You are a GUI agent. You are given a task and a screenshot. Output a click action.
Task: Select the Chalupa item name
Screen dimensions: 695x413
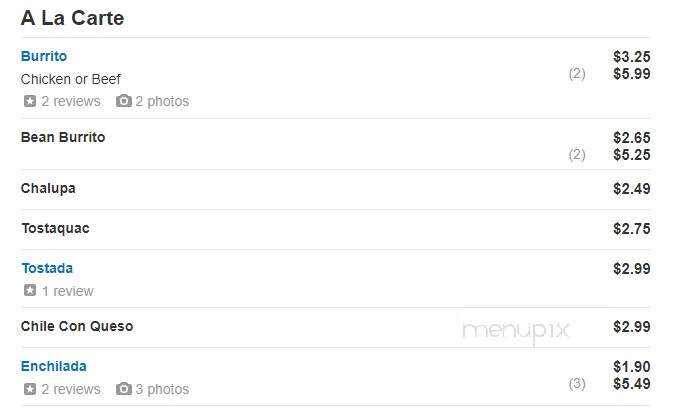[48, 189]
